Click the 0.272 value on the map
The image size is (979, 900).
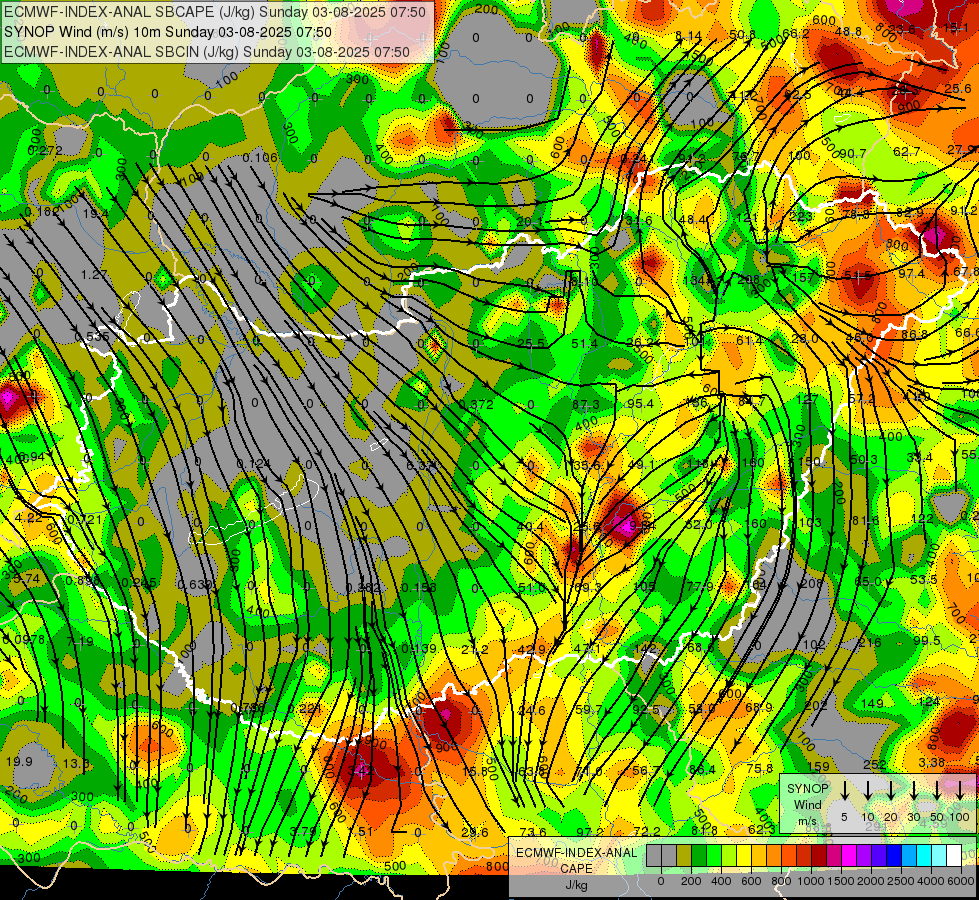click(x=45, y=151)
